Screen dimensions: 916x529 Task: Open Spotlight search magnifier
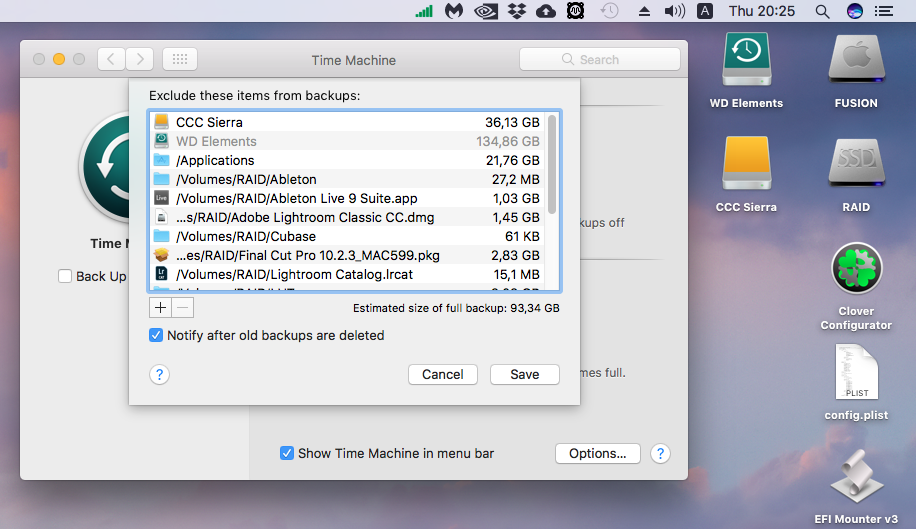point(822,11)
